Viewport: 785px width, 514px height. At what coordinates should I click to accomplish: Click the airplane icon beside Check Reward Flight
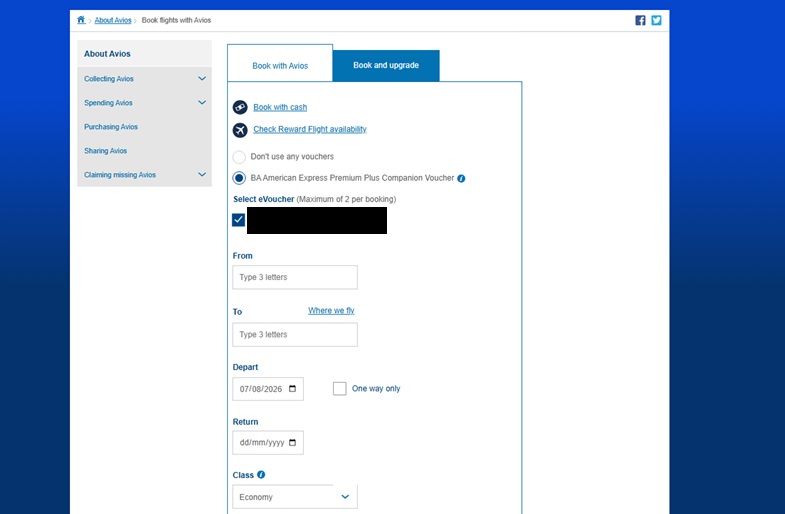240,130
